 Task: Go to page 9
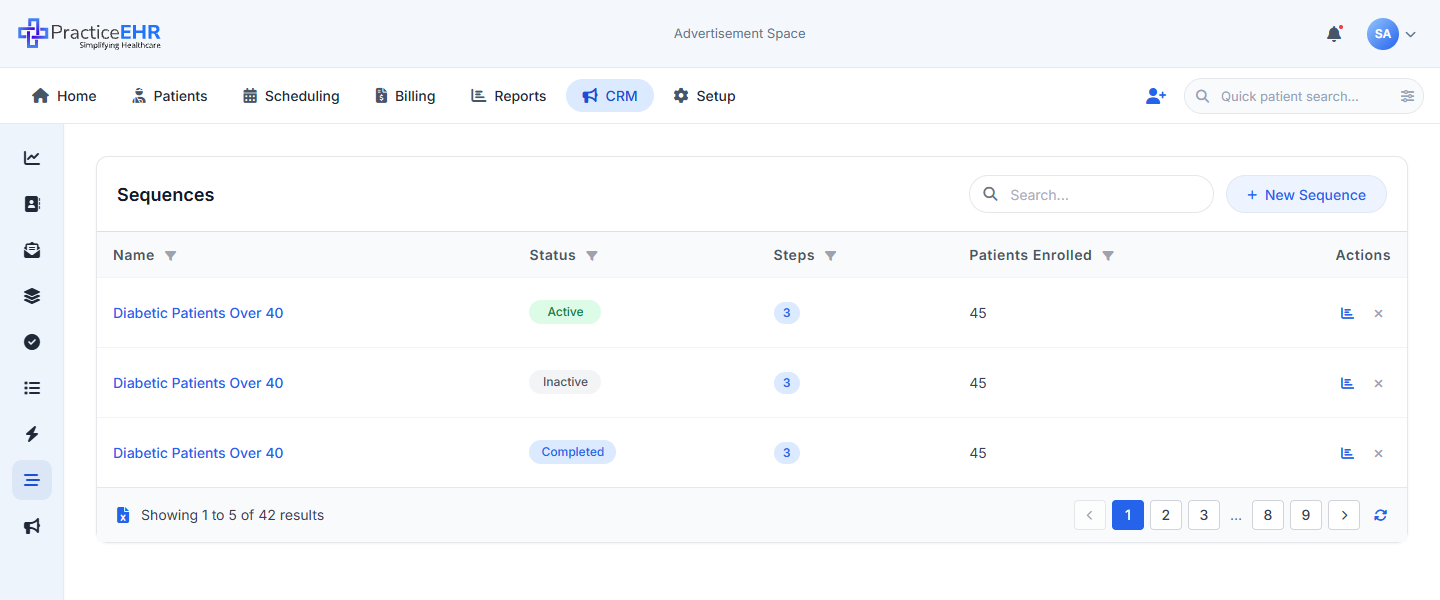tap(1306, 515)
